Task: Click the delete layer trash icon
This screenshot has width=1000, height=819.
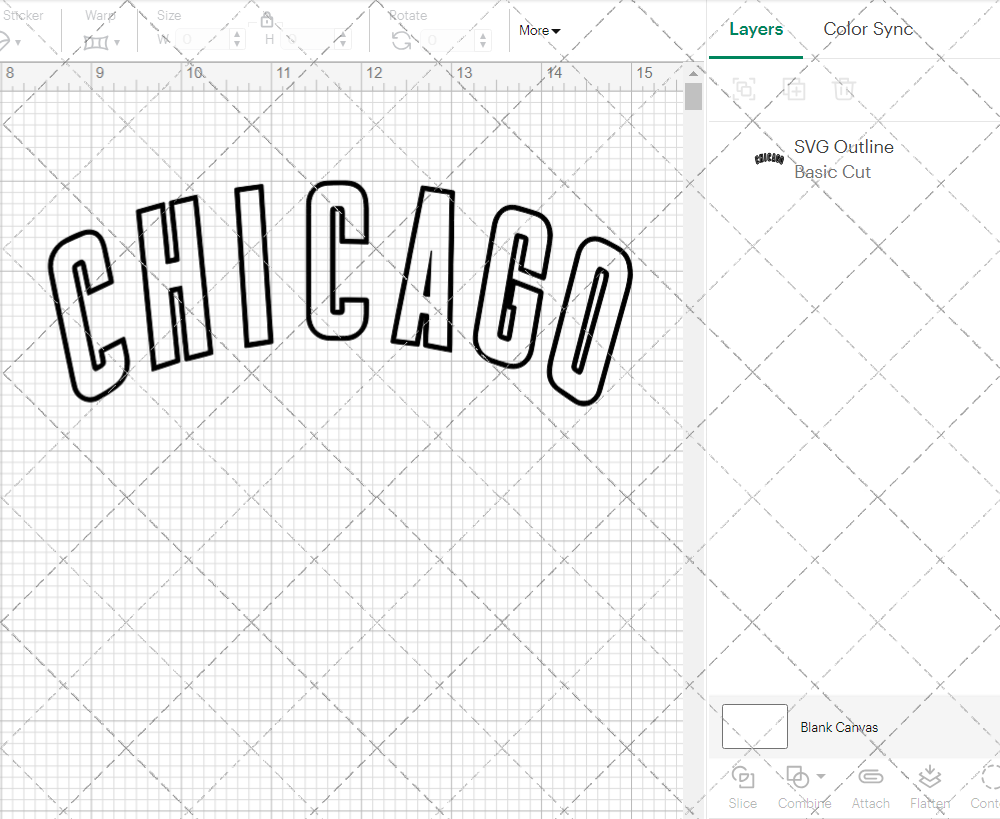Action: coord(845,89)
